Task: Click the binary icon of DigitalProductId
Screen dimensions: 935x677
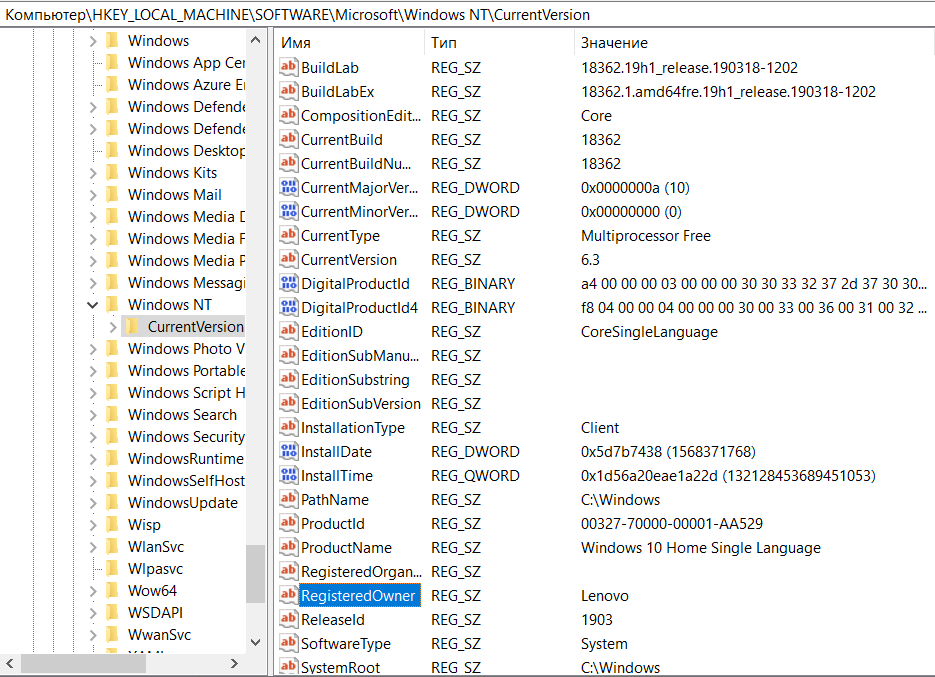Action: pyautogui.click(x=289, y=283)
